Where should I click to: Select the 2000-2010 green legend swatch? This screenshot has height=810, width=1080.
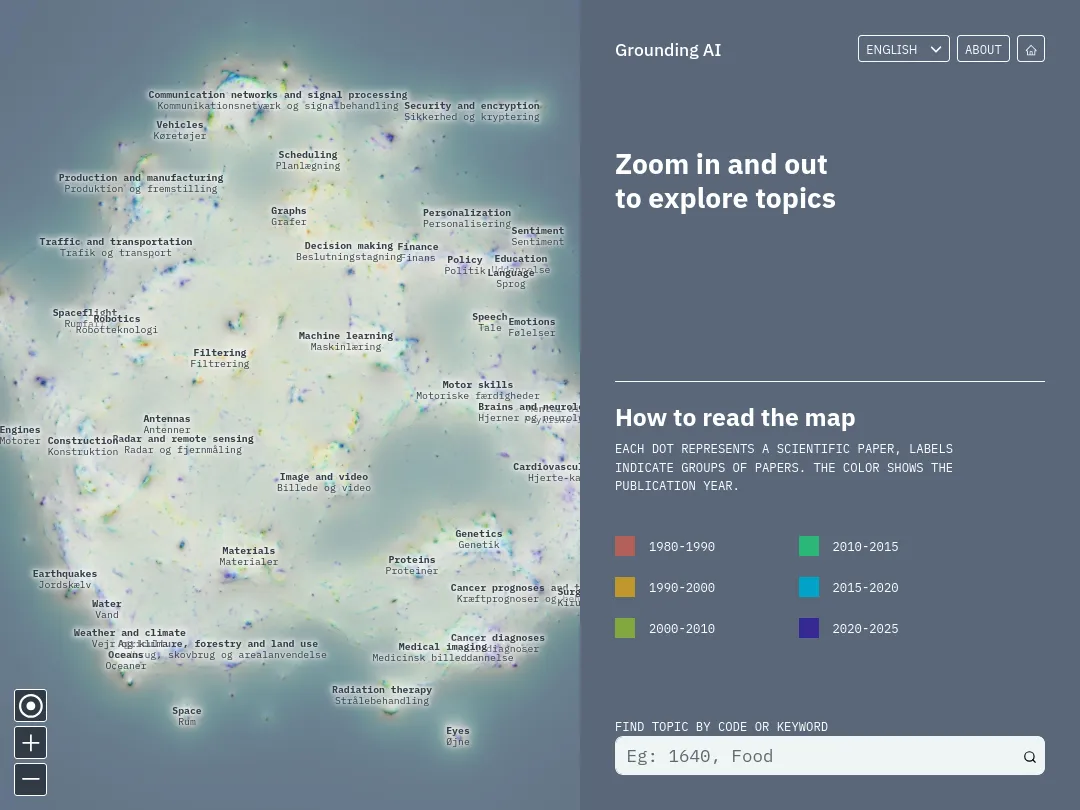click(625, 628)
